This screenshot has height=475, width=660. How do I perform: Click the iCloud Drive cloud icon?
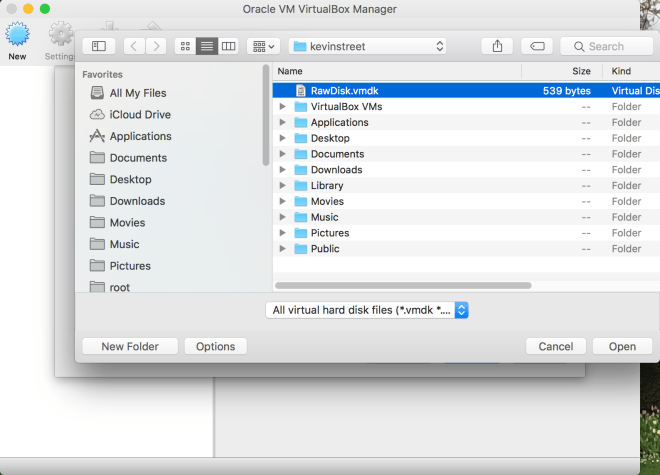[97, 115]
